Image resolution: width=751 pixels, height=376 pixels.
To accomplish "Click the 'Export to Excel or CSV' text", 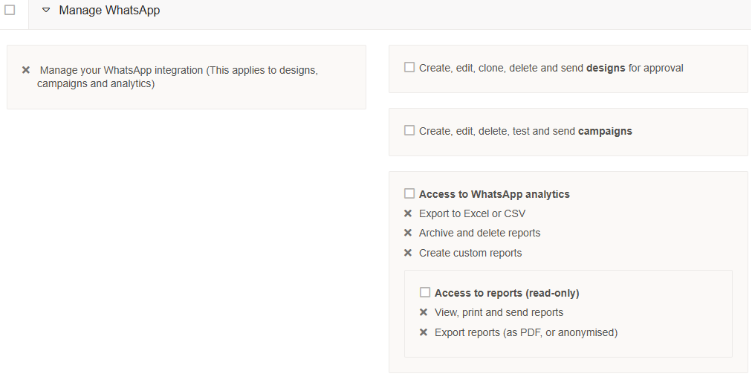I will pyautogui.click(x=472, y=214).
